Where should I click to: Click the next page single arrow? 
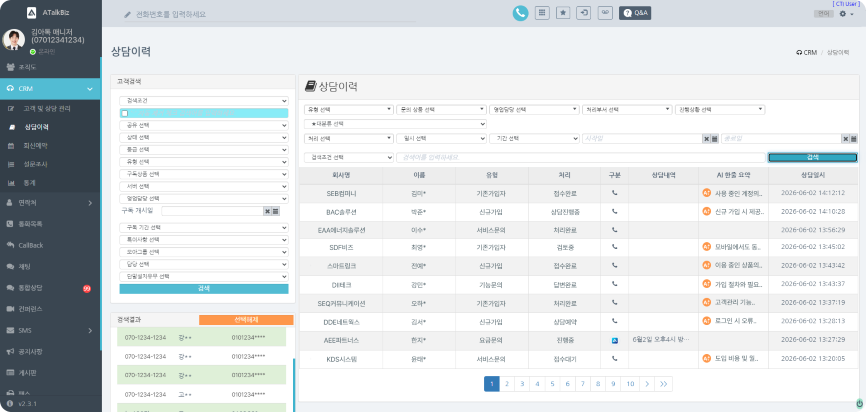(647, 384)
